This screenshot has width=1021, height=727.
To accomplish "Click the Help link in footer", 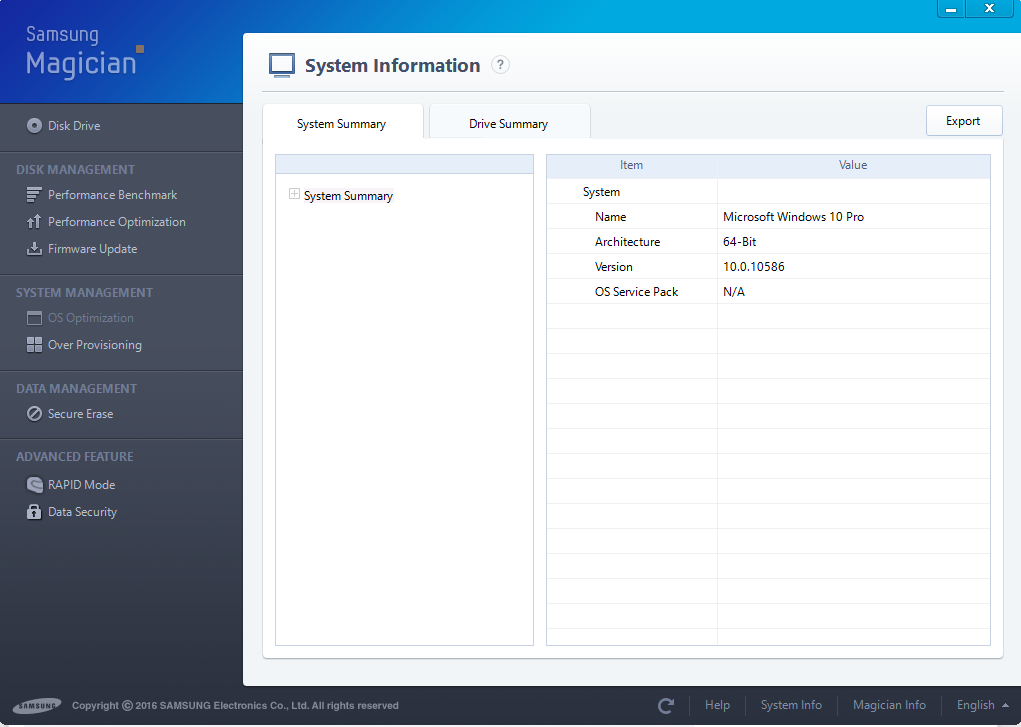I will point(717,705).
